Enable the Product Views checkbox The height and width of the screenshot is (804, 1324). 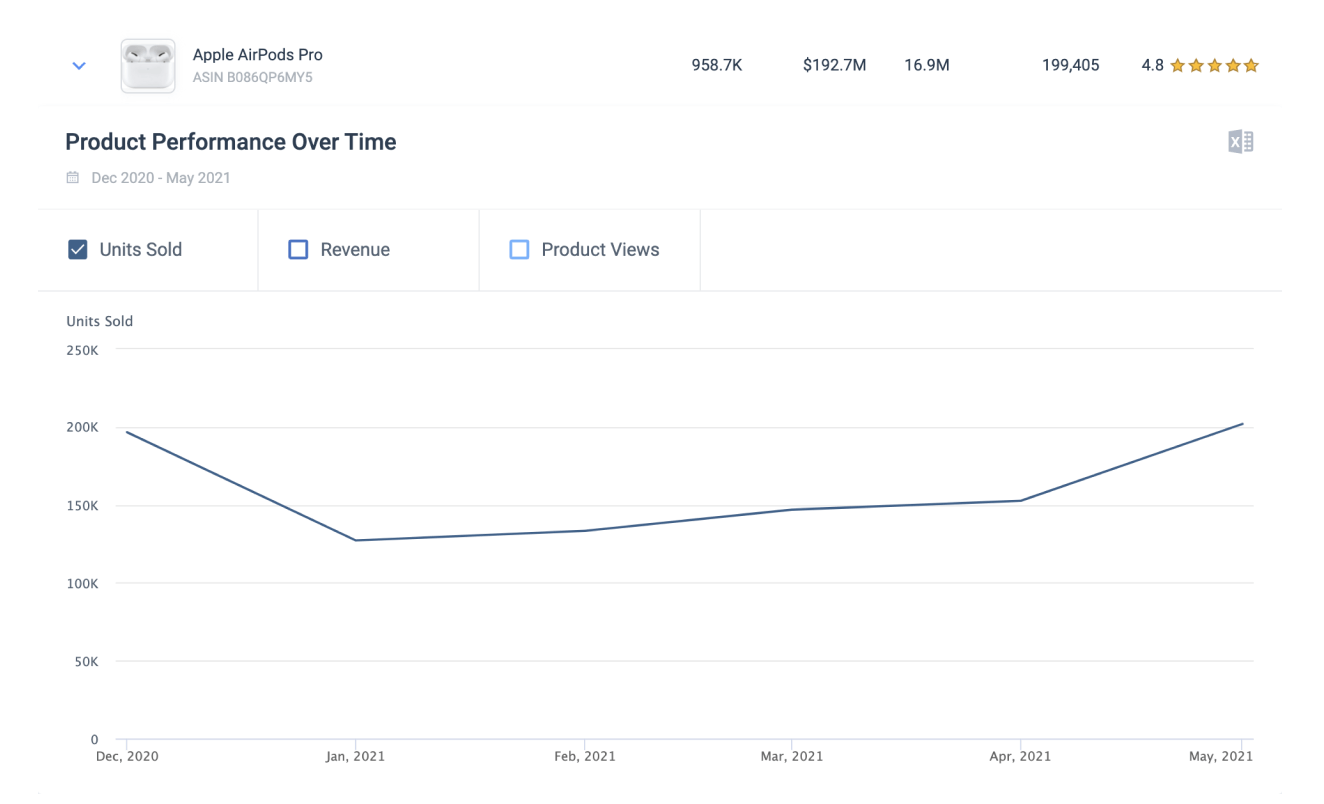(x=519, y=250)
